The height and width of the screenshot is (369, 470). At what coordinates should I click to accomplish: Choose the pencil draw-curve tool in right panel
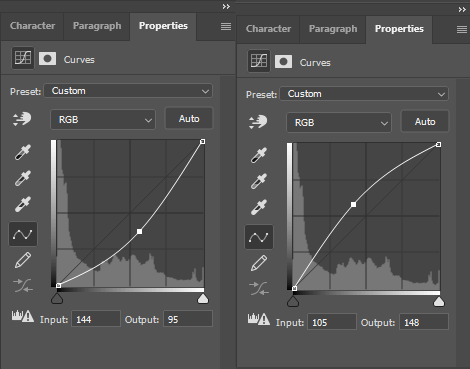[259, 263]
